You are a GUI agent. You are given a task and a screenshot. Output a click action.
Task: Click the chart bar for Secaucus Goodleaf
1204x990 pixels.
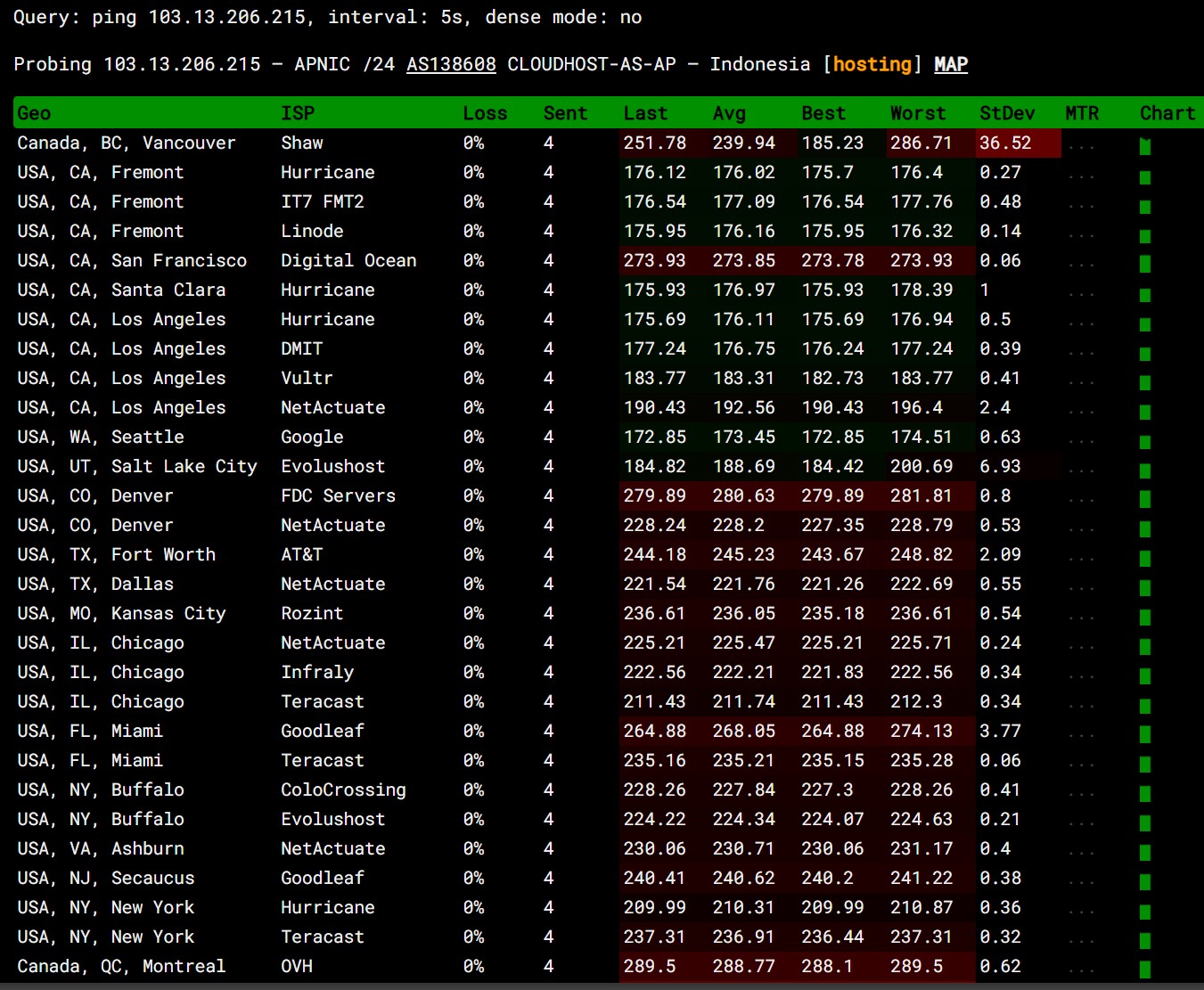click(1145, 882)
